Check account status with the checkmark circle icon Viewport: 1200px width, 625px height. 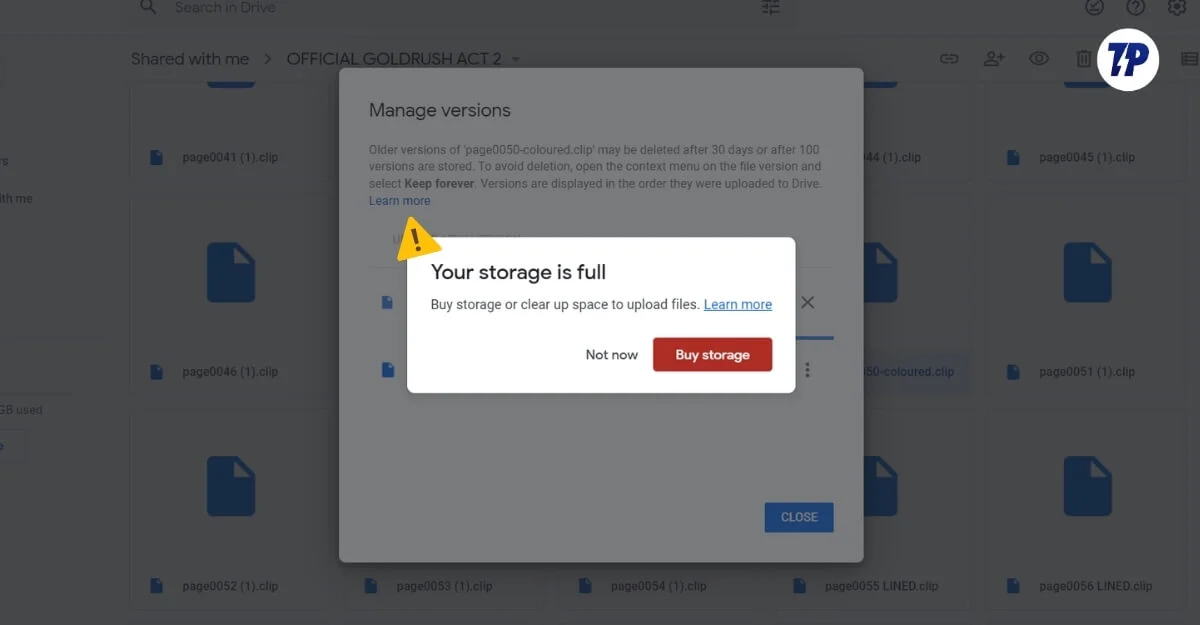[1094, 8]
